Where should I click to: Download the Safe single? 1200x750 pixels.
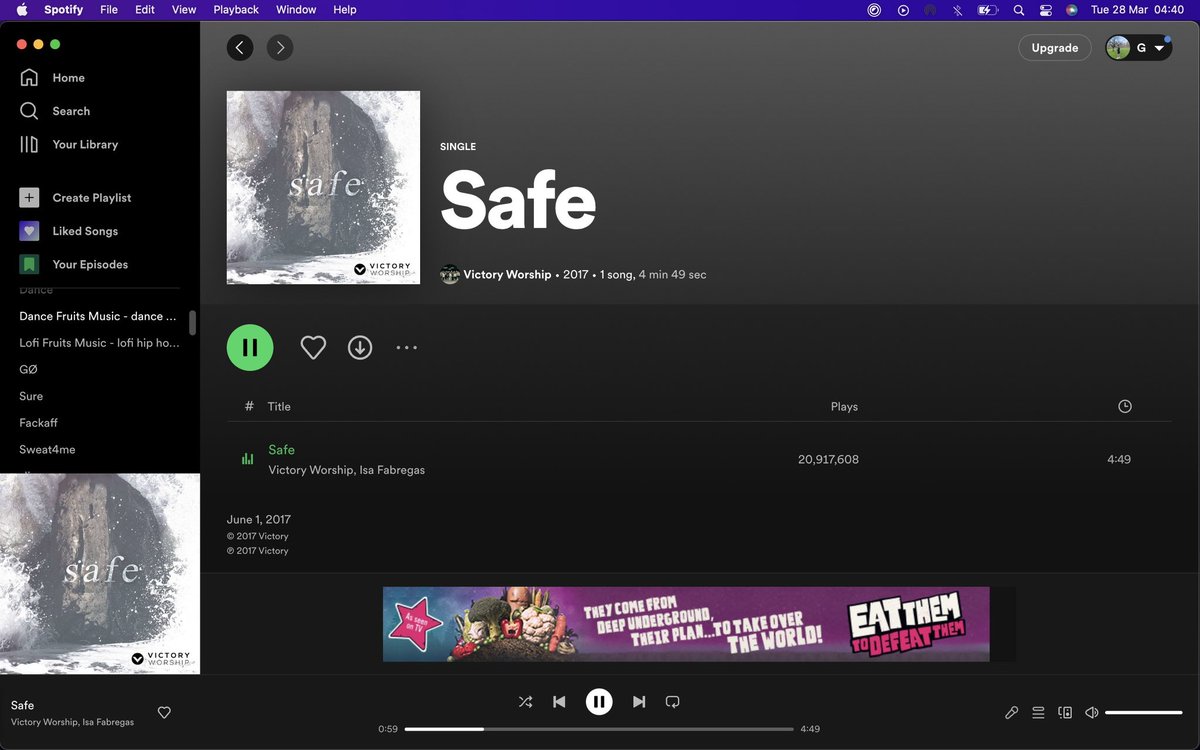(360, 347)
